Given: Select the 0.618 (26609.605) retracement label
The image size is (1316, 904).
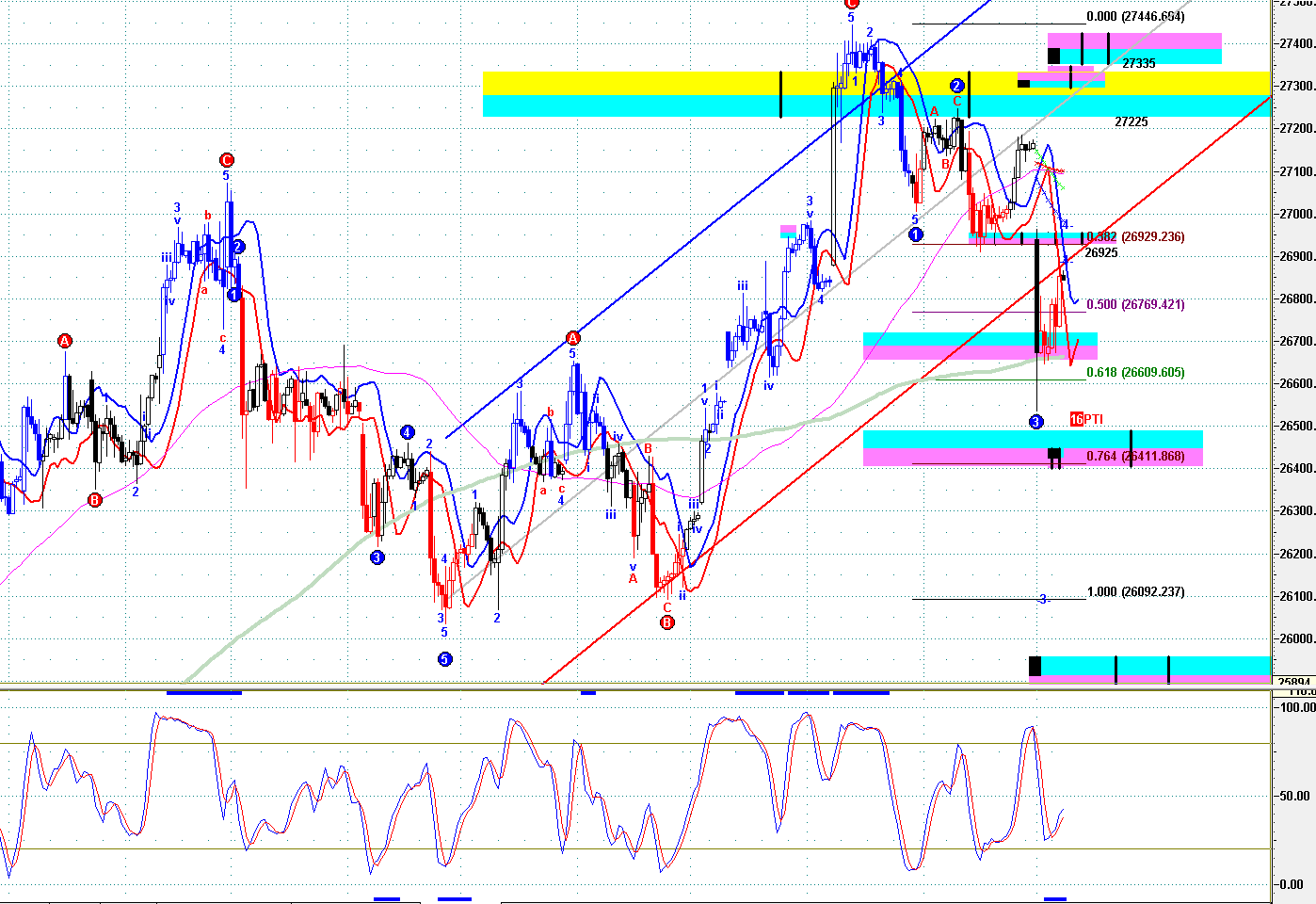Looking at the screenshot, I should 1135,373.
